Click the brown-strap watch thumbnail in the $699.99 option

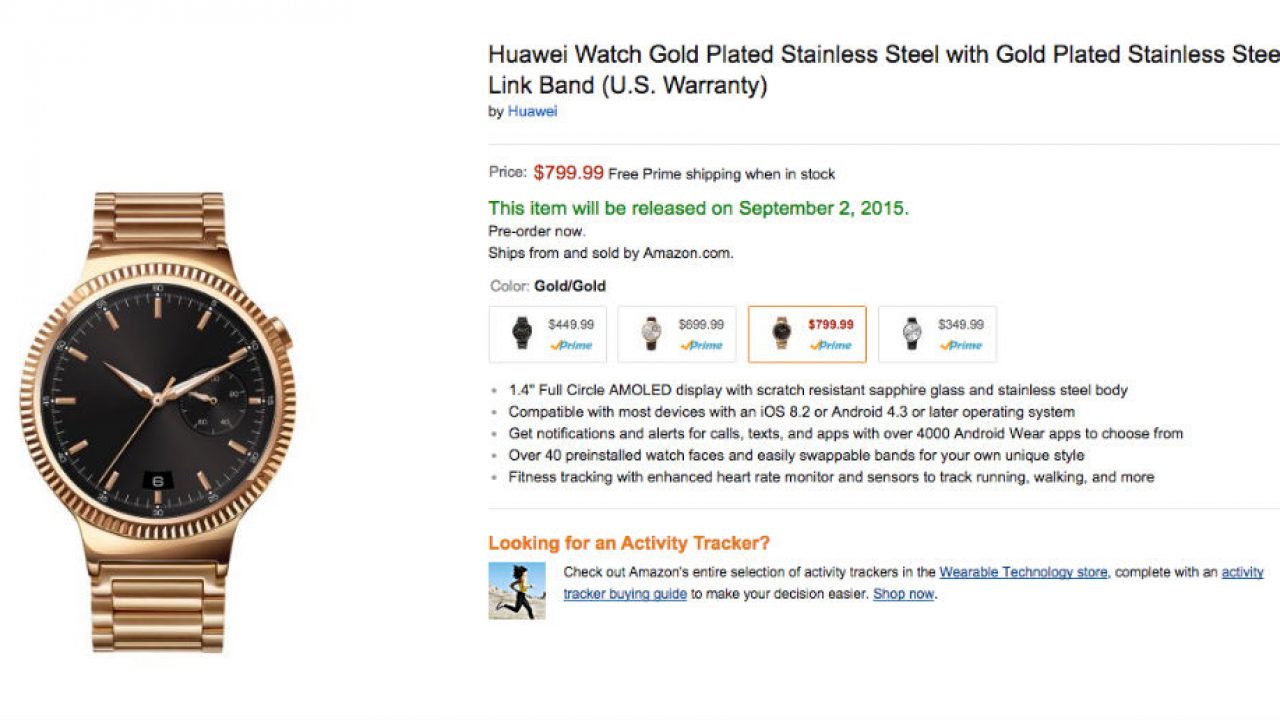pos(652,333)
